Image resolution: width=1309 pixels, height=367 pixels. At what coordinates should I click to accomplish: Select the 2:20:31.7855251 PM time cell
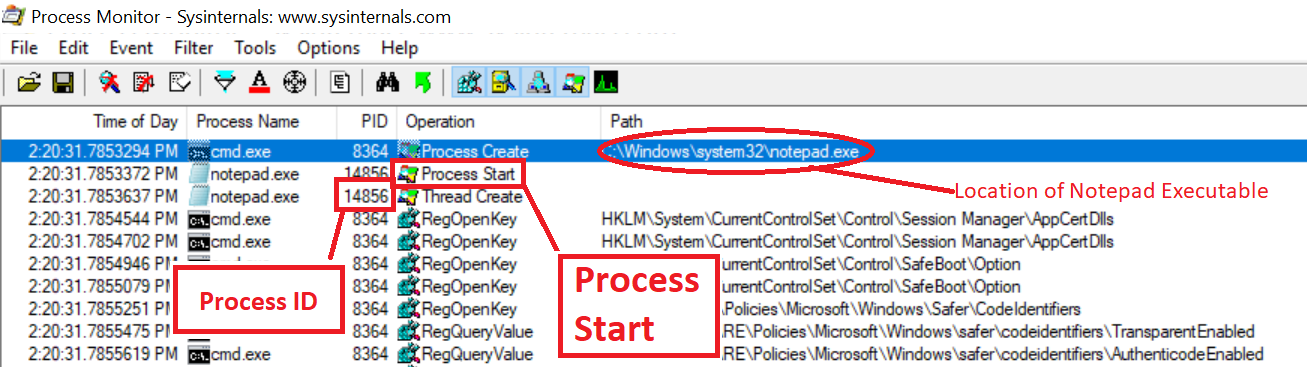[x=104, y=309]
